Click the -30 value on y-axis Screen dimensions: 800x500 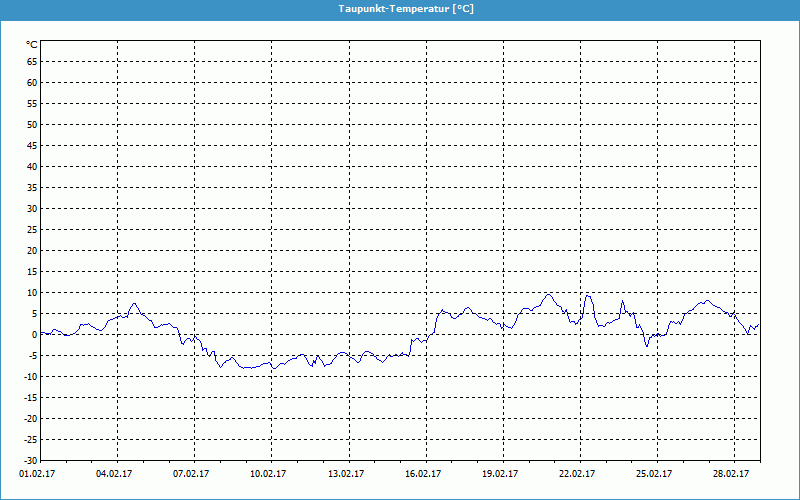(x=29, y=461)
